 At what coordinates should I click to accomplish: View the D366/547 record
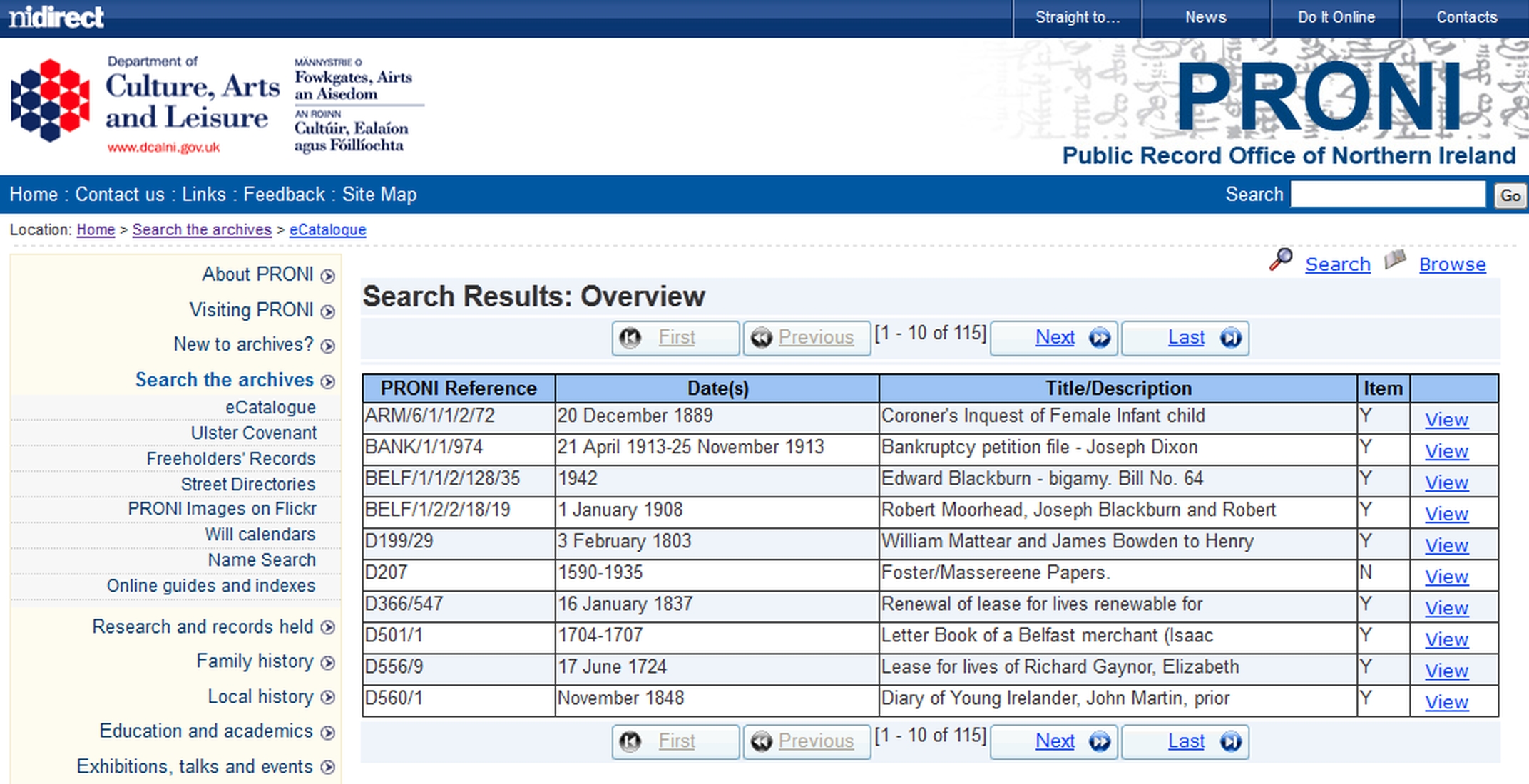pyautogui.click(x=1447, y=608)
